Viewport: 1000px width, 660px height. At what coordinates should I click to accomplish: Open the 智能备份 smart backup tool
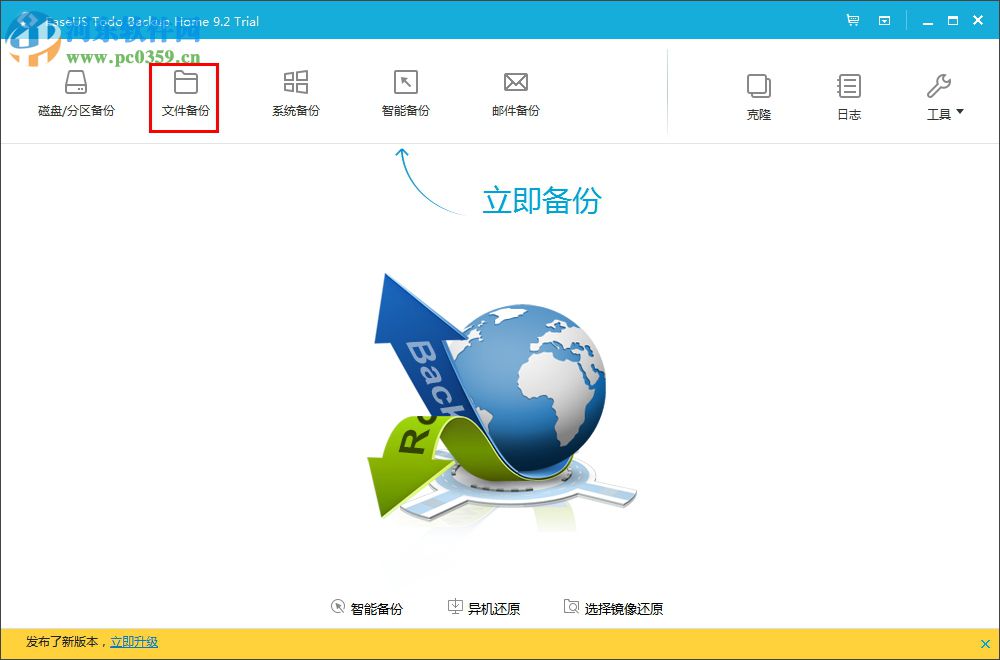click(405, 95)
